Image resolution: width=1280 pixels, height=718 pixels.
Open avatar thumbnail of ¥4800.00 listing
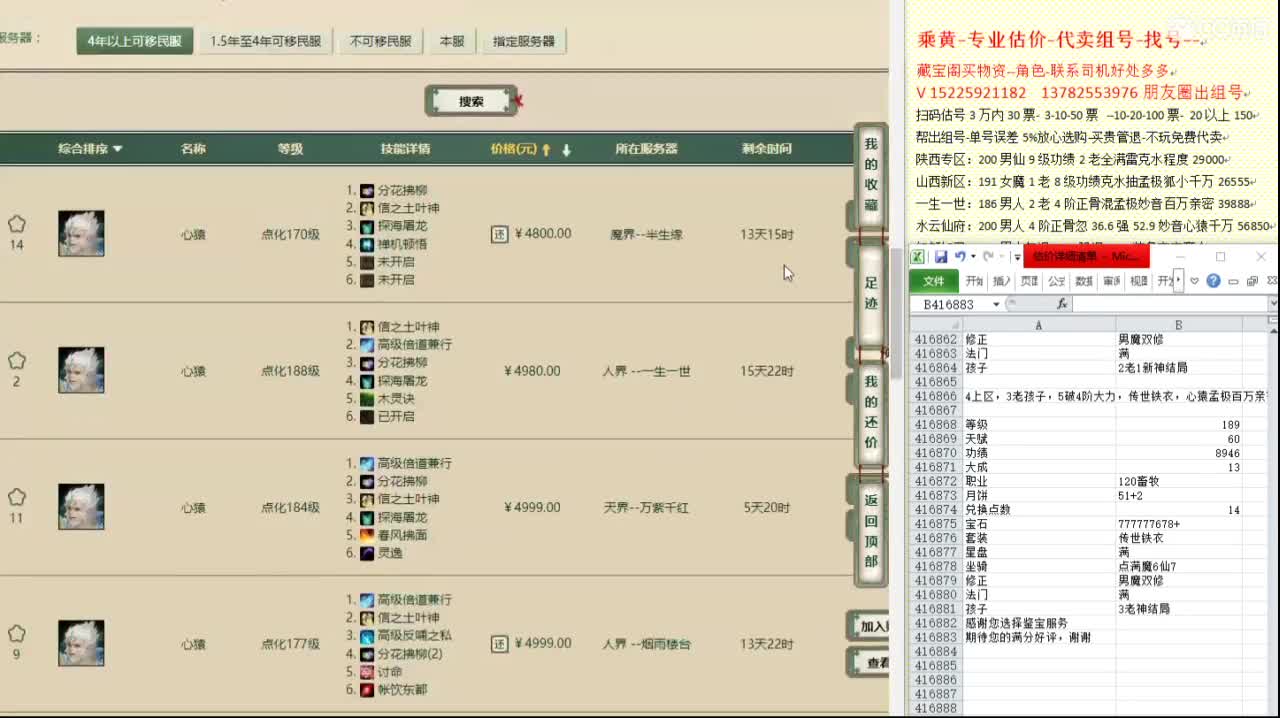tap(81, 233)
